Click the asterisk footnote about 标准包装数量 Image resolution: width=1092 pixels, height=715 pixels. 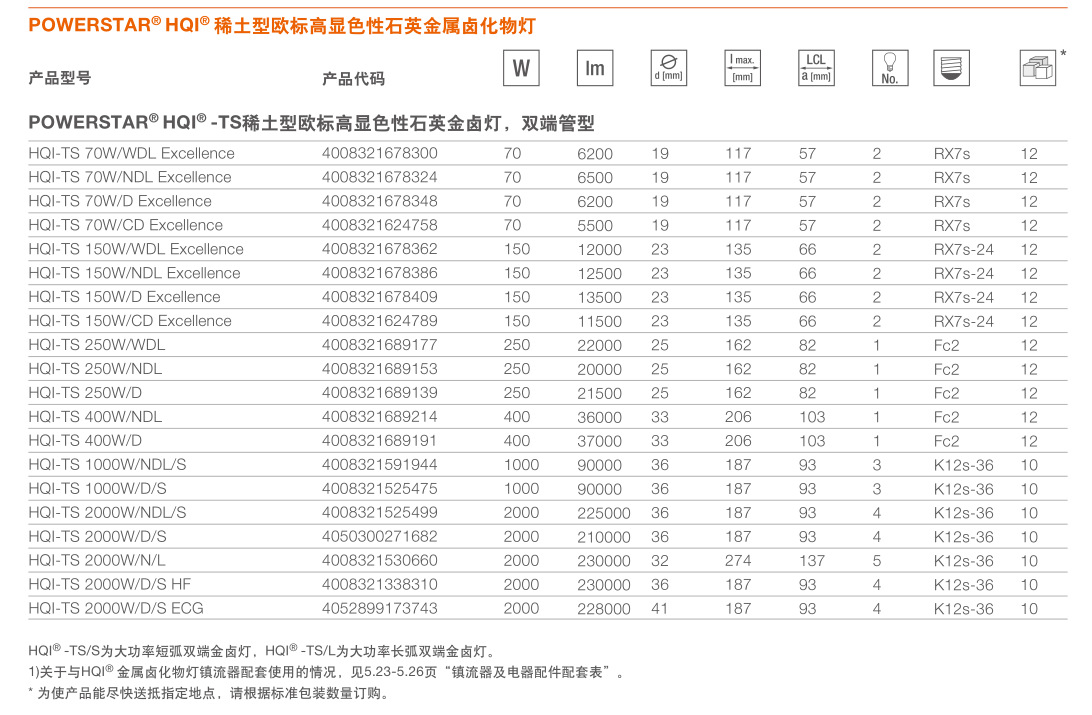tap(209, 693)
